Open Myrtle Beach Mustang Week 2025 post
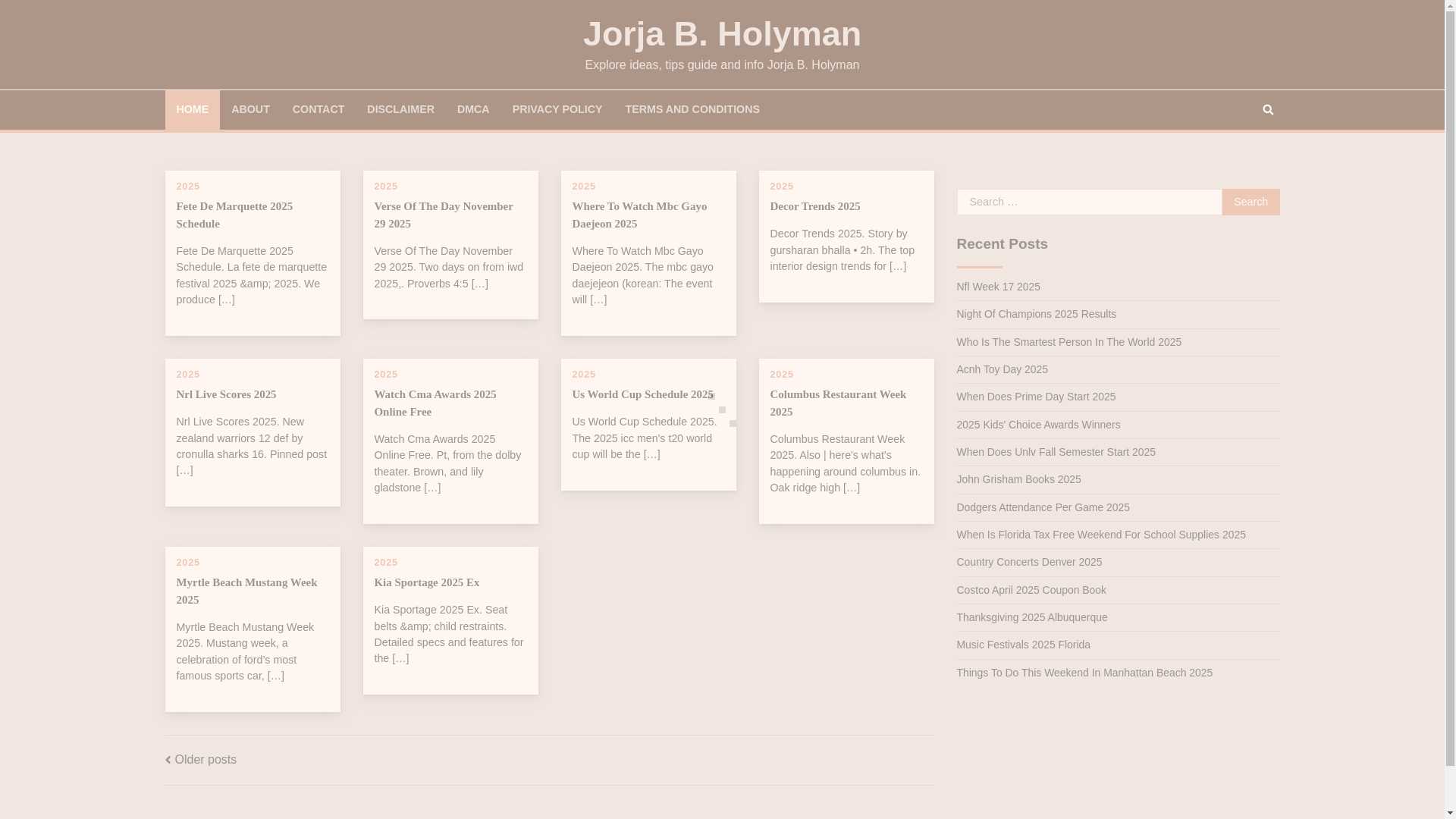This screenshot has width=1456, height=819. (246, 591)
